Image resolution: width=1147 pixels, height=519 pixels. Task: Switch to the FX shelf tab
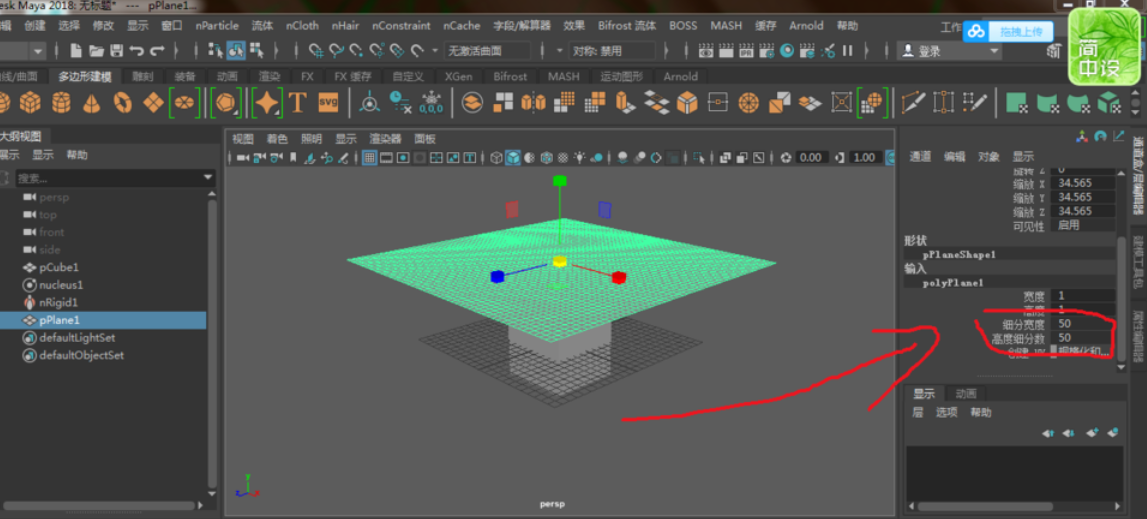[307, 77]
